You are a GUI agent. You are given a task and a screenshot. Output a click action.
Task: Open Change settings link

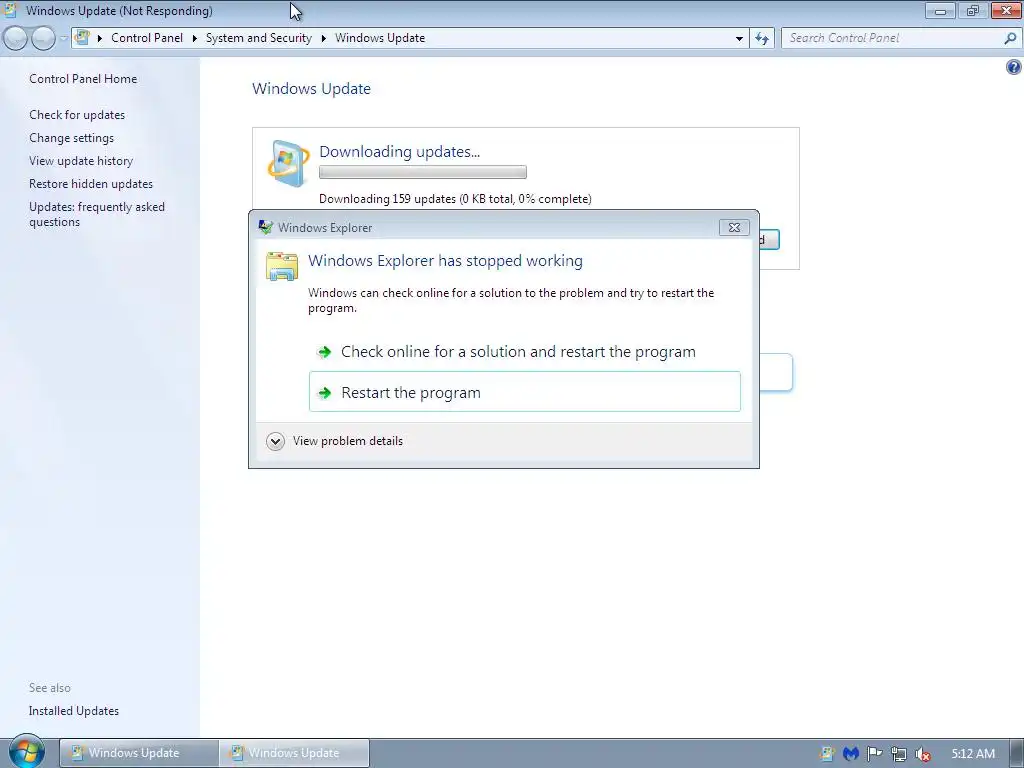tap(71, 138)
